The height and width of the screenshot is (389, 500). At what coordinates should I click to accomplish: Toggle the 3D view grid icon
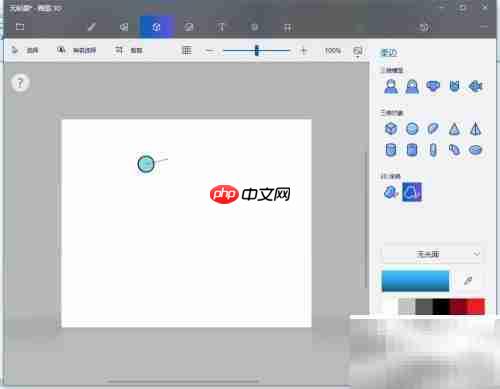[x=187, y=51]
